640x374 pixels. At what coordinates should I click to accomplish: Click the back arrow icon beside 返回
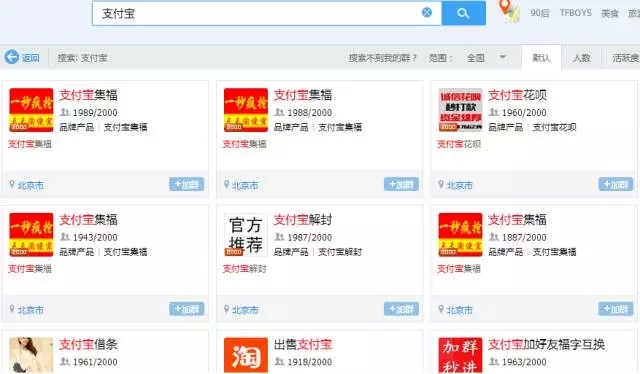(x=11, y=57)
